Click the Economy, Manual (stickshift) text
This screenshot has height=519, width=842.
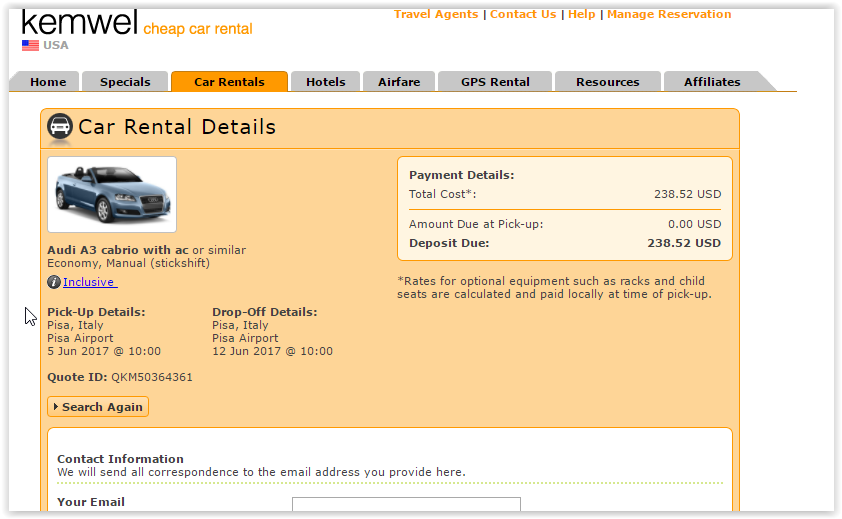pos(128,263)
